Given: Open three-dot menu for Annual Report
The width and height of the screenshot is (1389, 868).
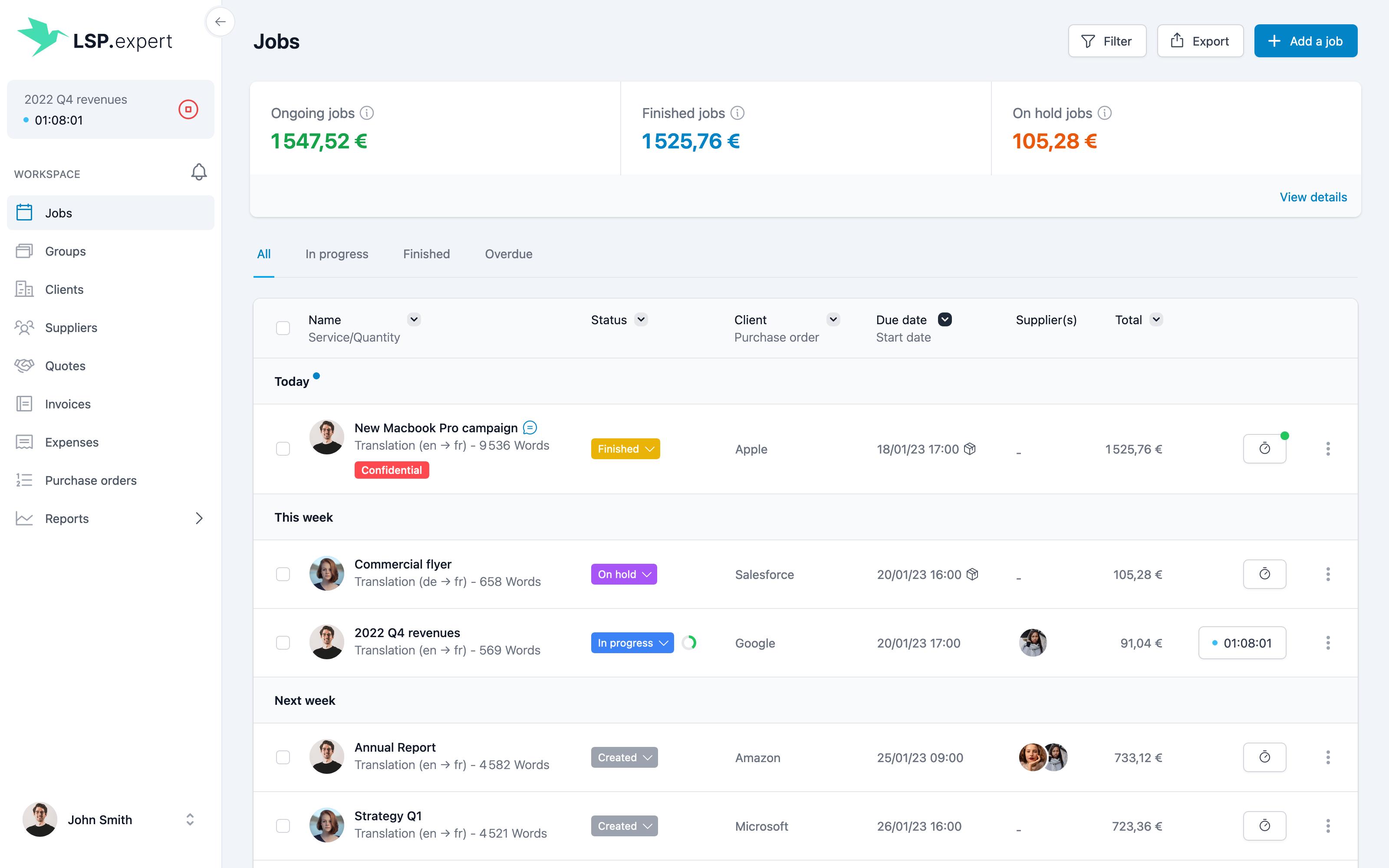Looking at the screenshot, I should coord(1328,757).
